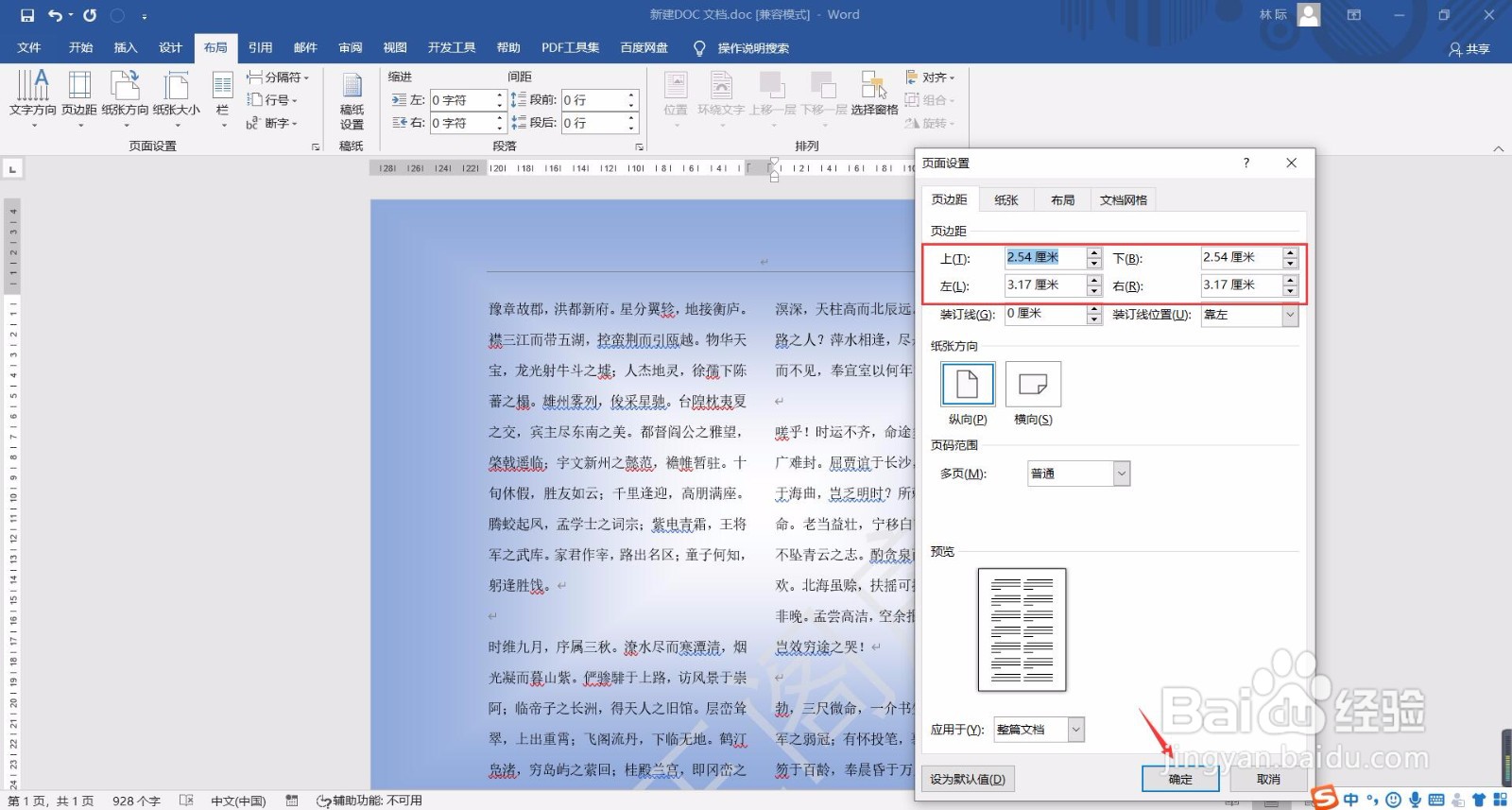Open the Breaks (分隔符) dropdown
Image resolution: width=1512 pixels, height=810 pixels.
click(278, 77)
